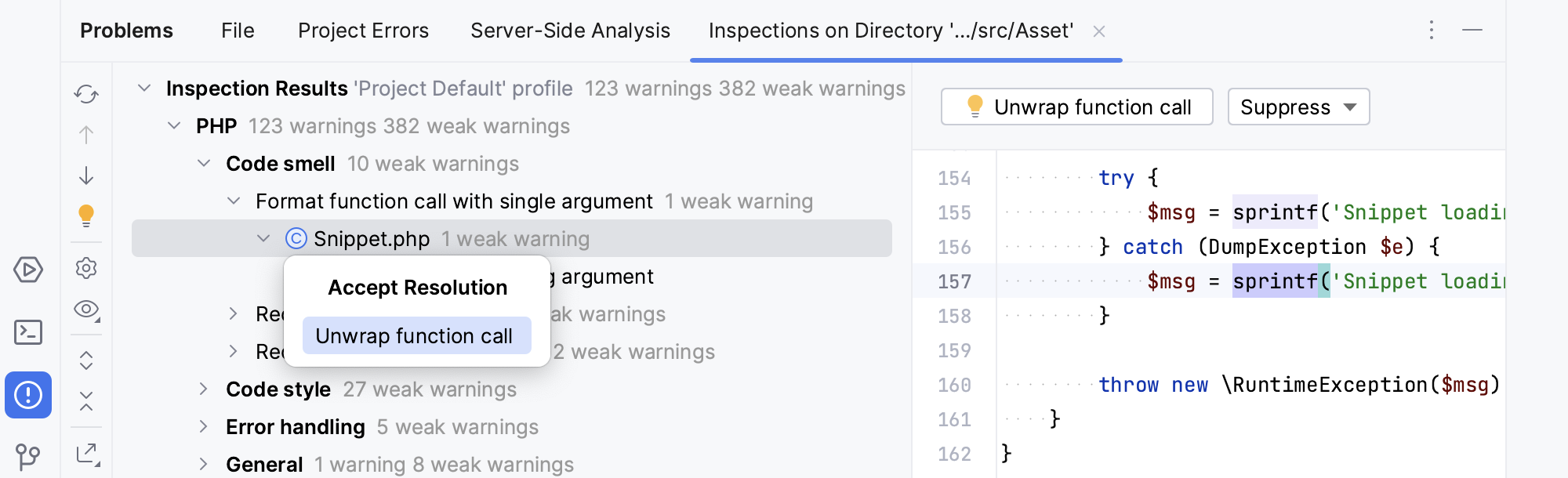Jump to next problem with the down arrow
The height and width of the screenshot is (478, 1568).
tap(86, 176)
